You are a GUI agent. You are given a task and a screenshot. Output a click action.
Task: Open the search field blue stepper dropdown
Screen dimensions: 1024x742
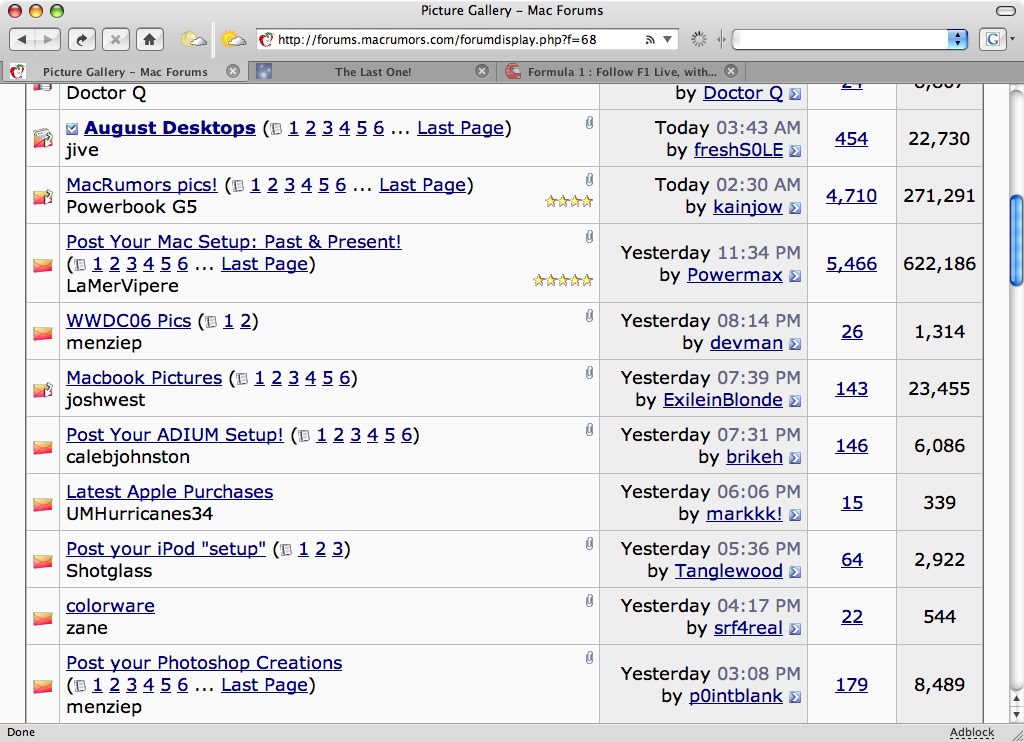[957, 39]
